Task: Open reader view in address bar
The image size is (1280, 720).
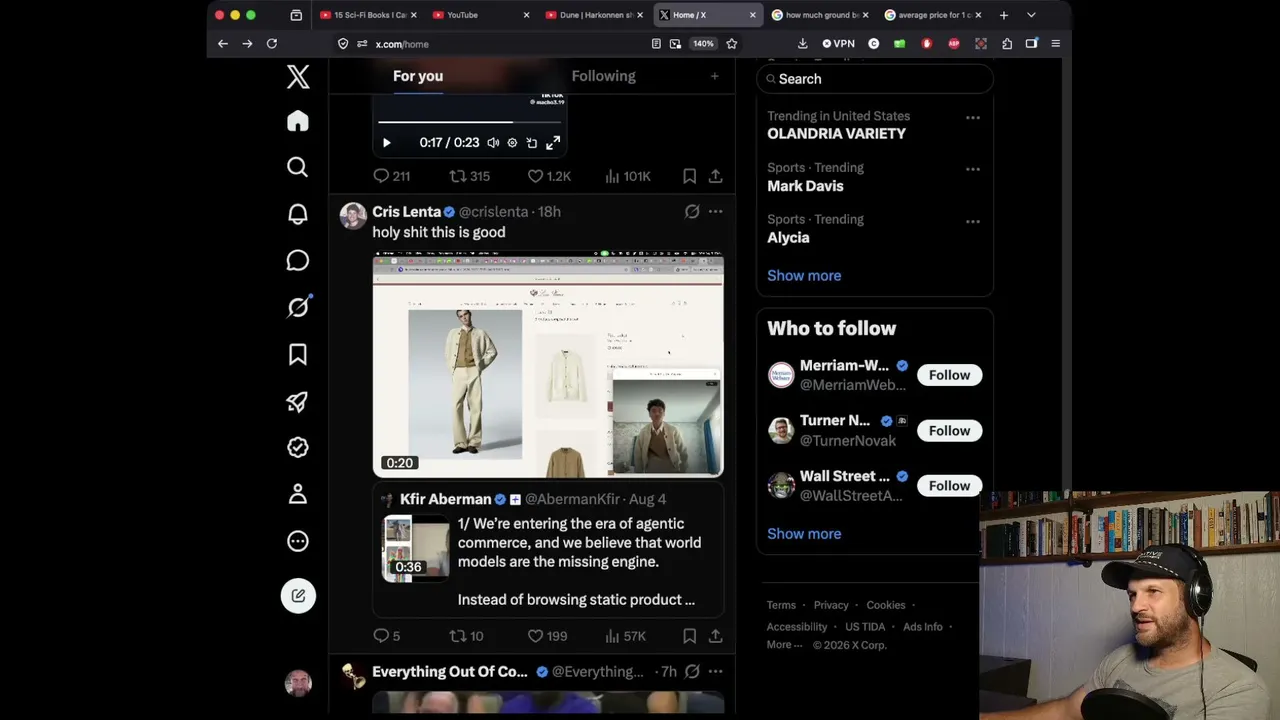Action: pos(656,44)
